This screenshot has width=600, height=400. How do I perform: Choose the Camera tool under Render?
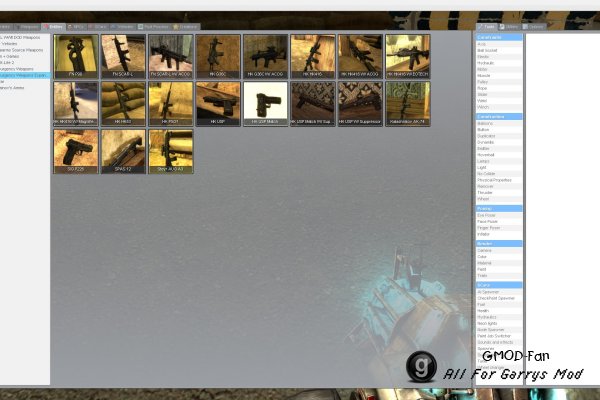(499, 250)
